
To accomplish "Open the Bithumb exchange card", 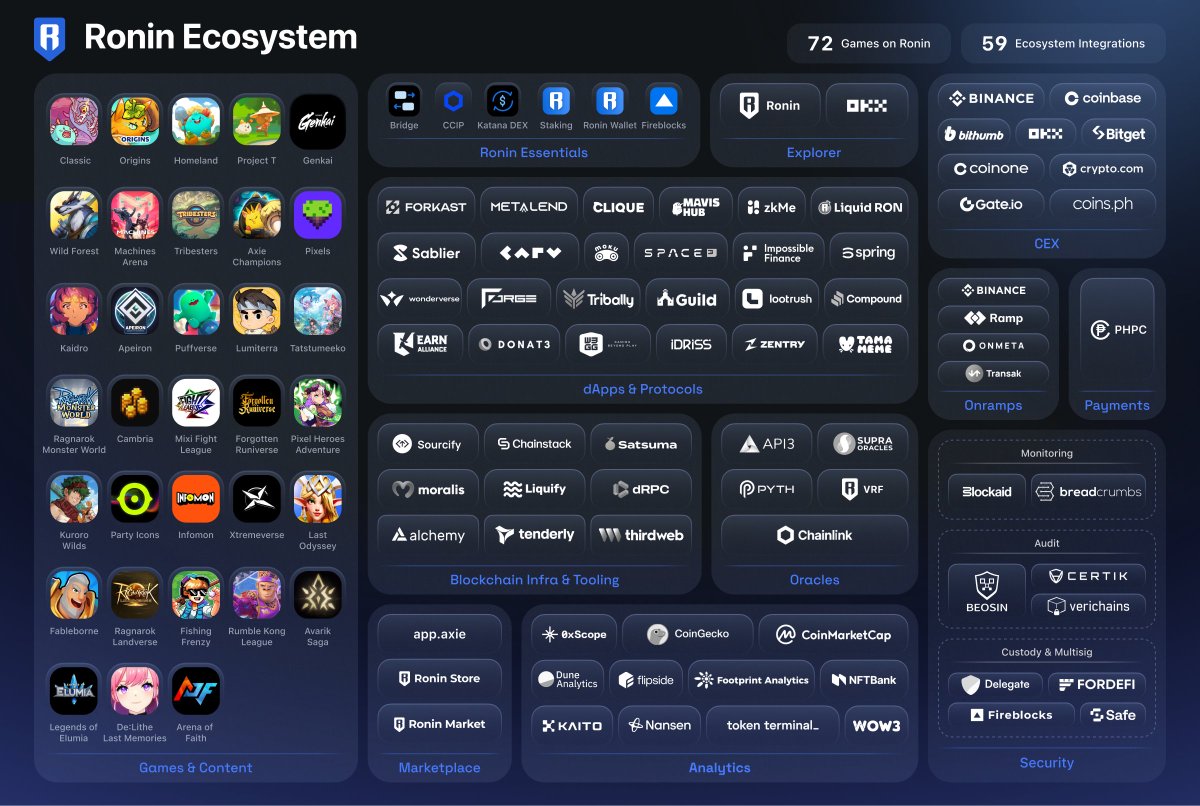I will click(x=974, y=133).
